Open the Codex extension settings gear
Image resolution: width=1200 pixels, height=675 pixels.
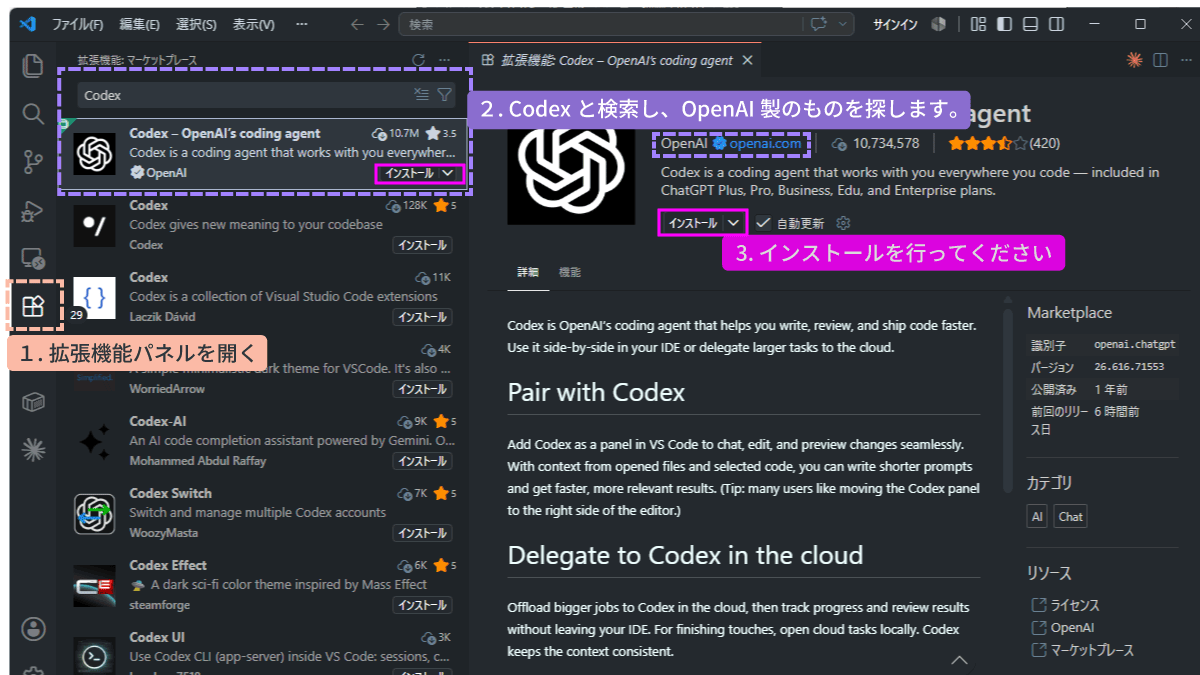[843, 223]
